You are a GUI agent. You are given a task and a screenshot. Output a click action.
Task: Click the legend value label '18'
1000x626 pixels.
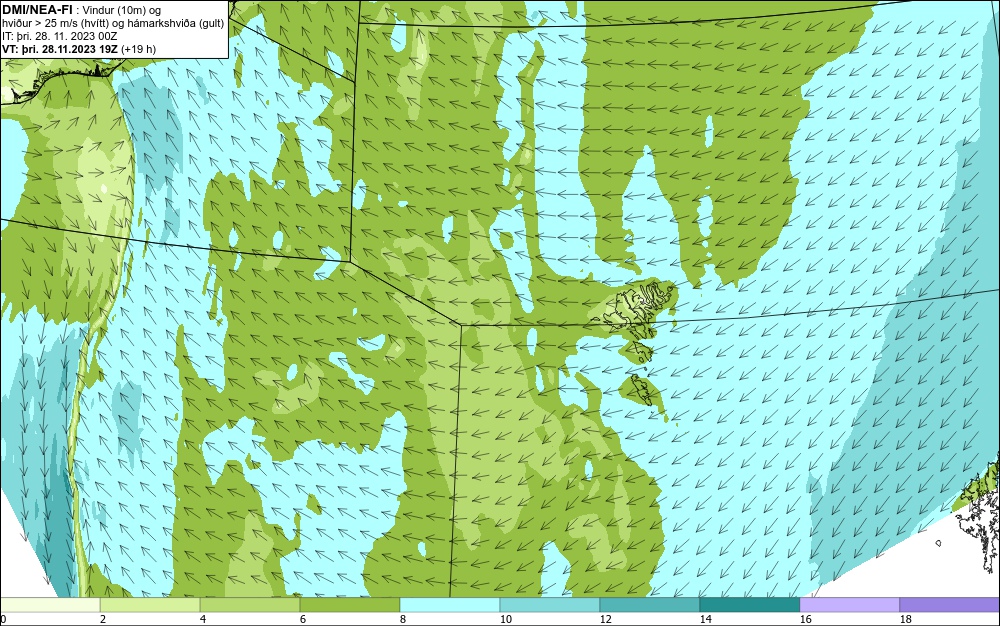click(905, 619)
